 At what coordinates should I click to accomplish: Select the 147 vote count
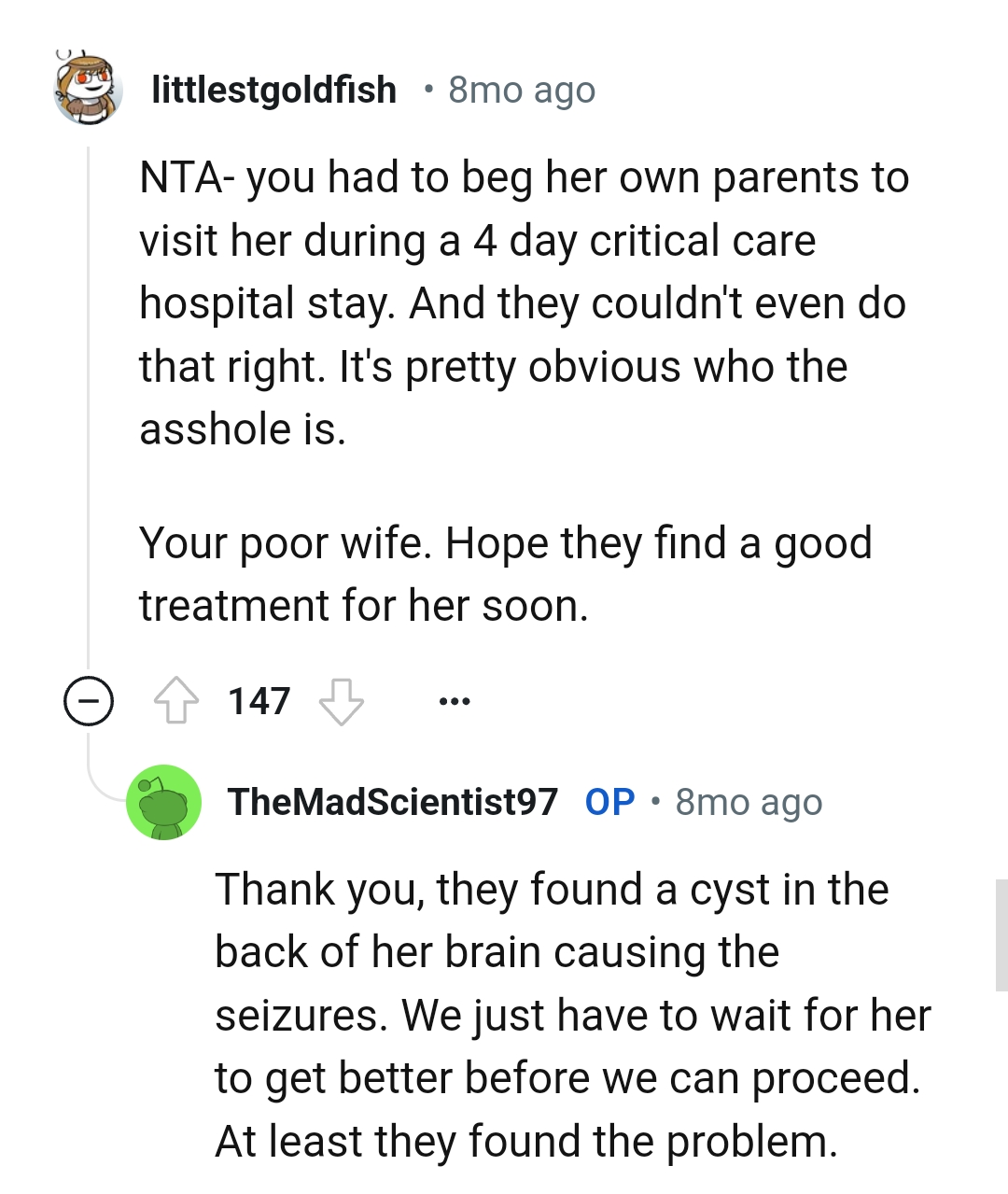[x=259, y=701]
